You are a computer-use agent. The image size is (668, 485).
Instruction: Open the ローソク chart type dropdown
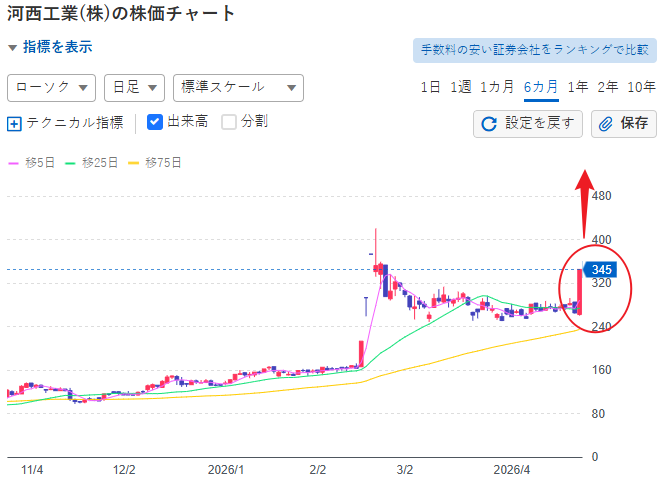(52, 88)
